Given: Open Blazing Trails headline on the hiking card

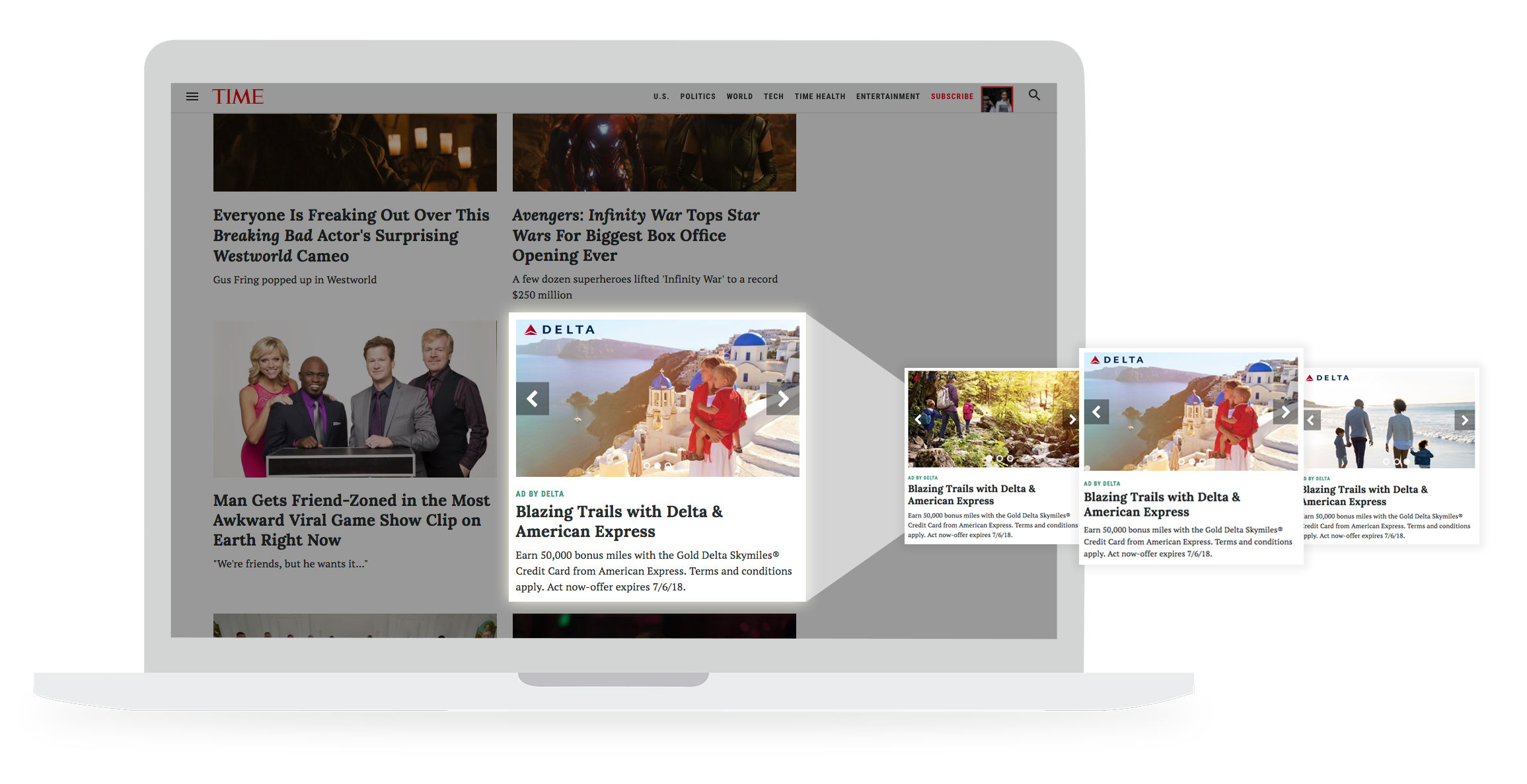Looking at the screenshot, I should [971, 495].
